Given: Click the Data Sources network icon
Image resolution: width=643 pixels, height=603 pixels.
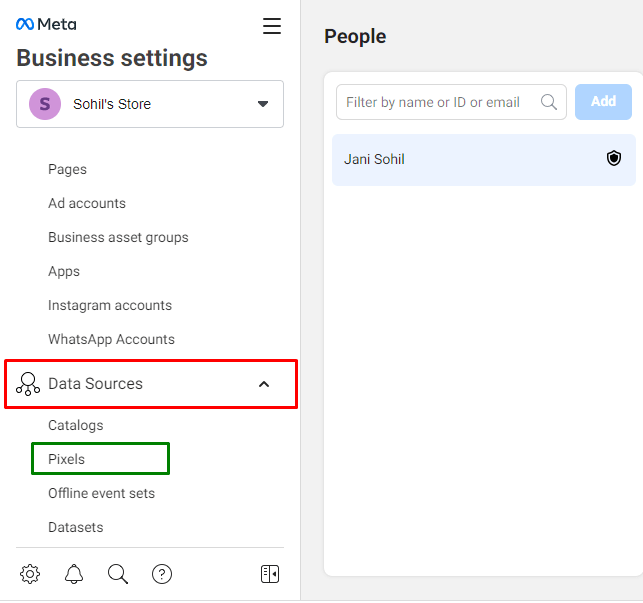Looking at the screenshot, I should pyautogui.click(x=28, y=384).
